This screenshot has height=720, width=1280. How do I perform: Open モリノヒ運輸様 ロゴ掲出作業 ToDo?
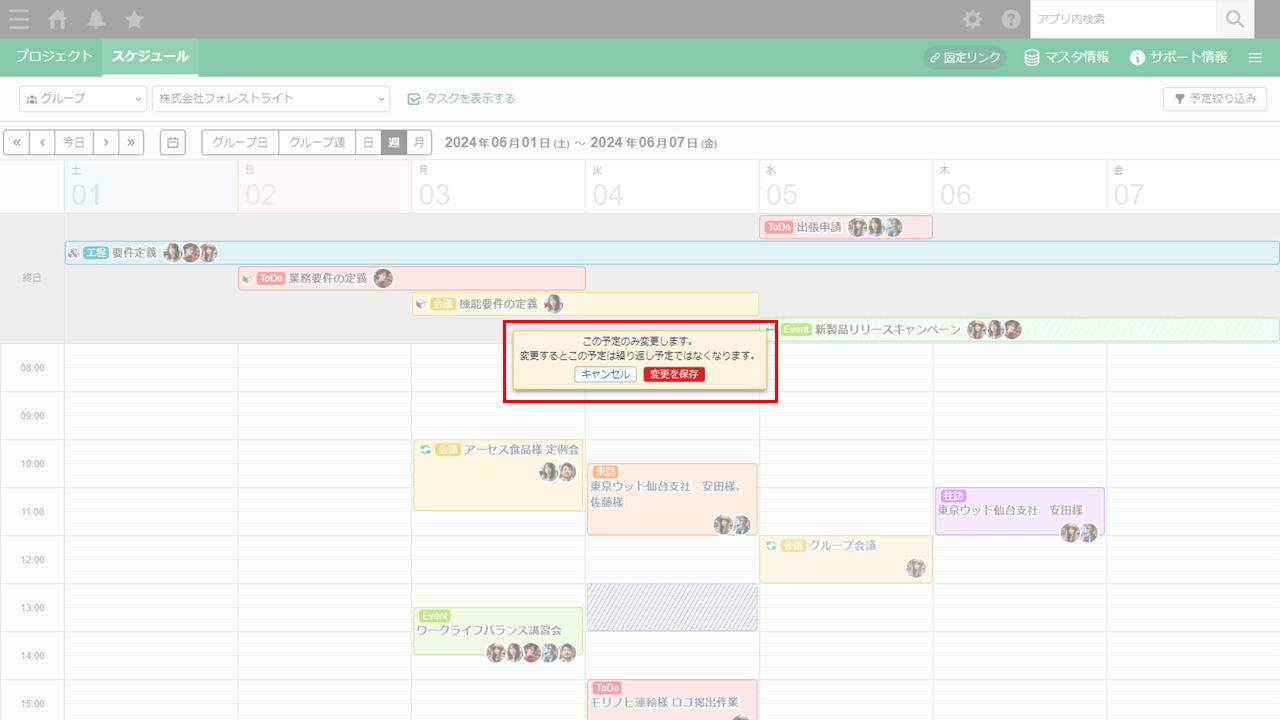point(672,699)
